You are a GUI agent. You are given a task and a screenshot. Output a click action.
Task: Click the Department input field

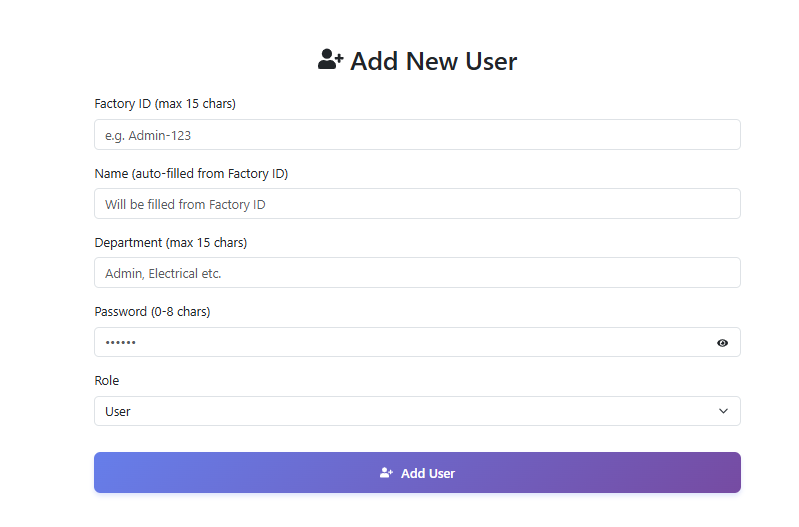[417, 273]
